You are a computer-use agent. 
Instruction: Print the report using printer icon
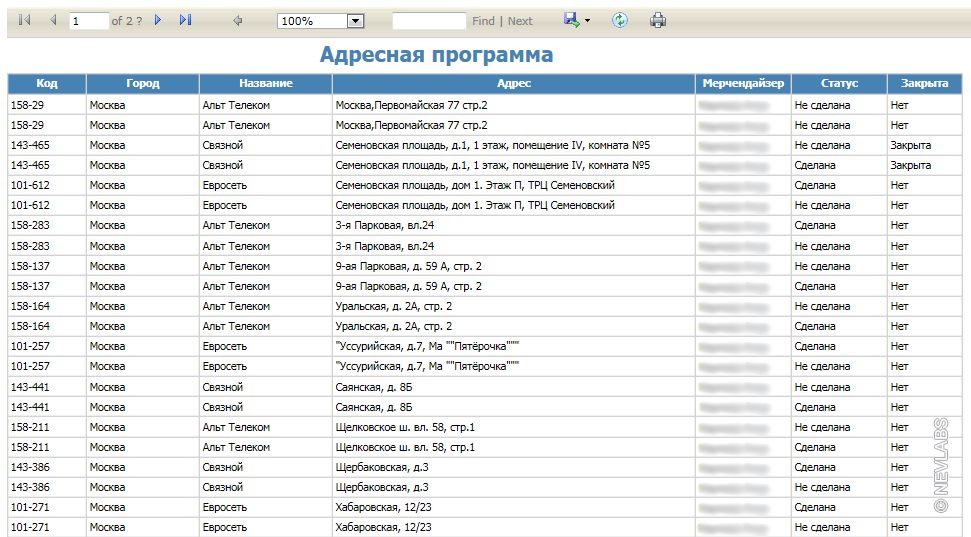[657, 20]
